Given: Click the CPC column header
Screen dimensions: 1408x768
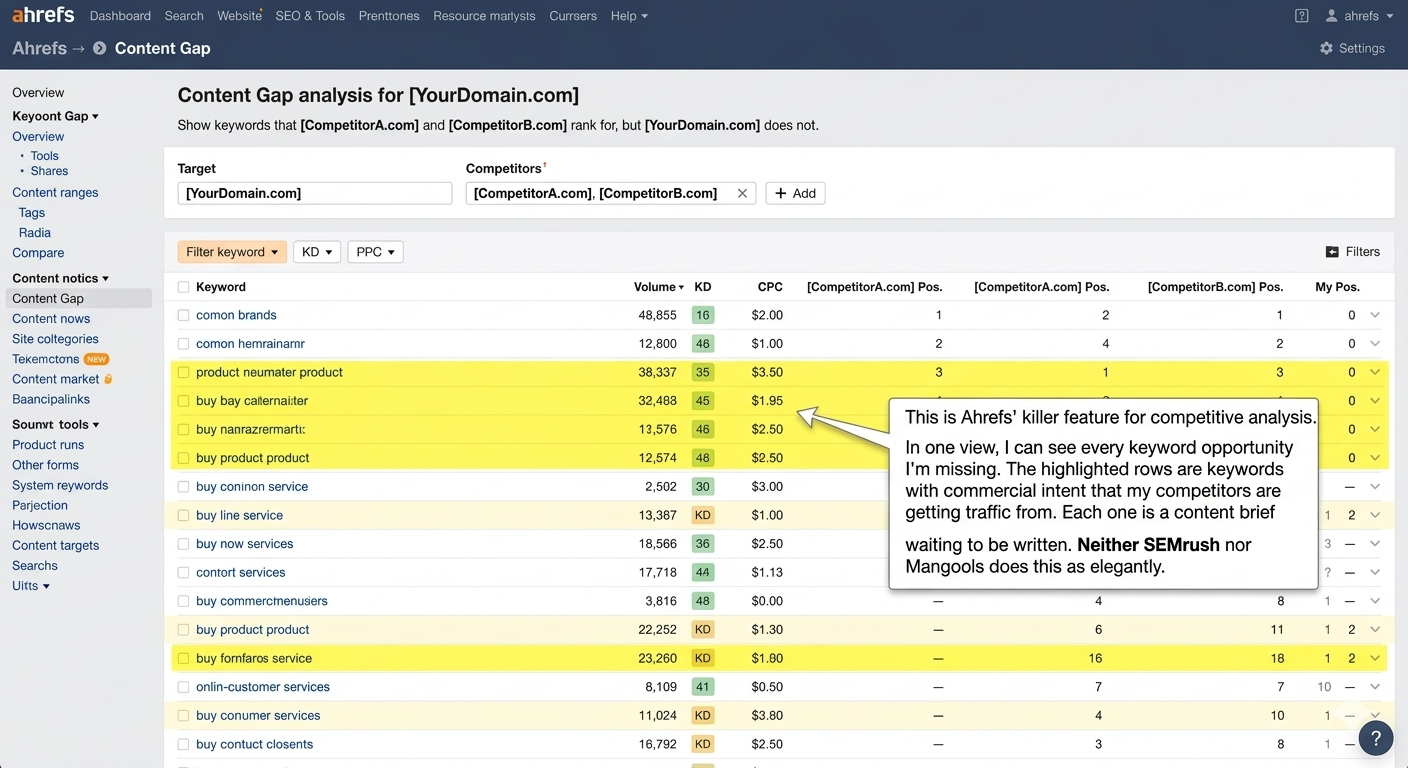Looking at the screenshot, I should [x=770, y=287].
